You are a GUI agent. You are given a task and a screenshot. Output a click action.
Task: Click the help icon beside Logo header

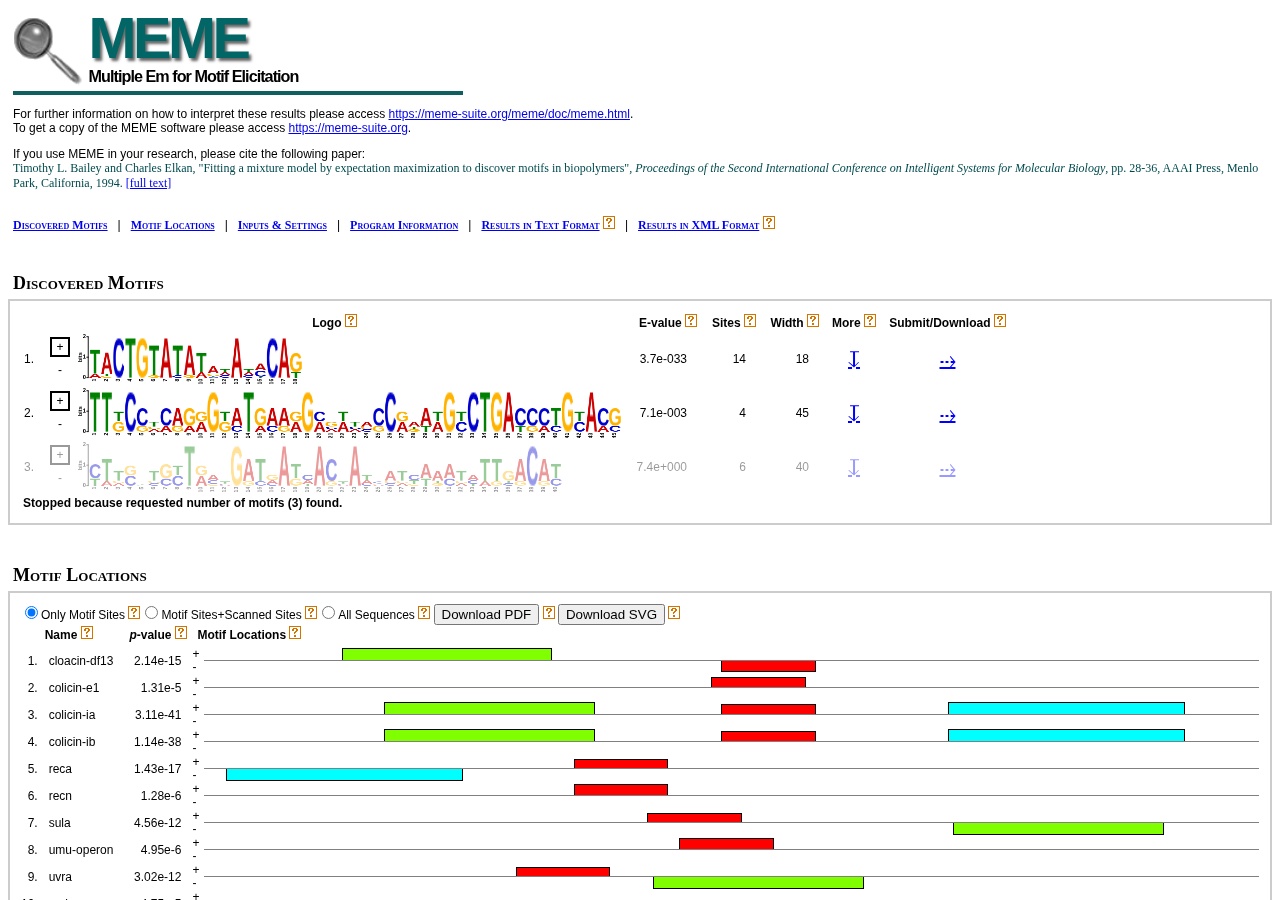[351, 321]
